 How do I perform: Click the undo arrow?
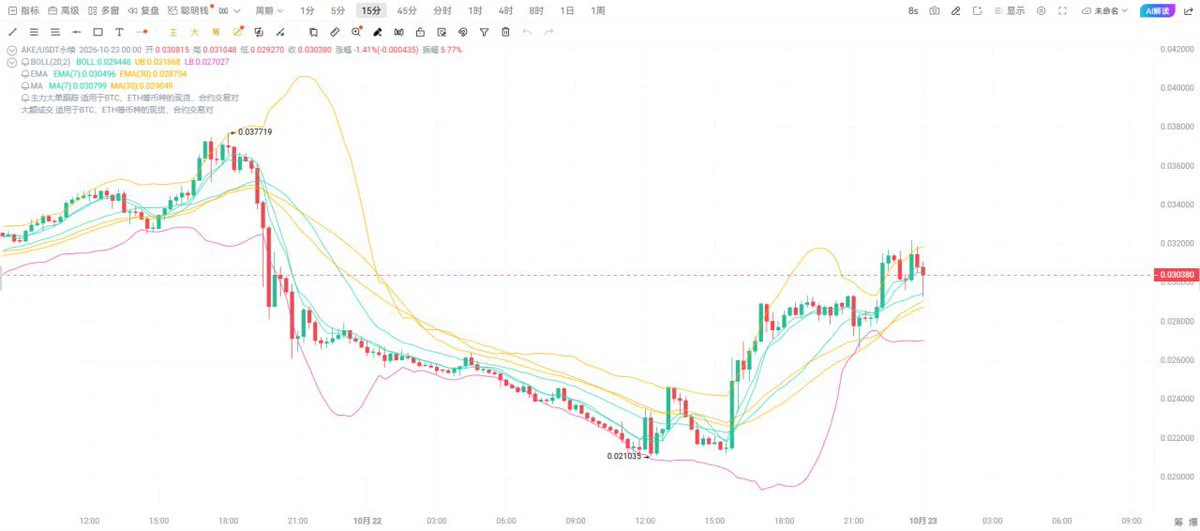(527, 32)
